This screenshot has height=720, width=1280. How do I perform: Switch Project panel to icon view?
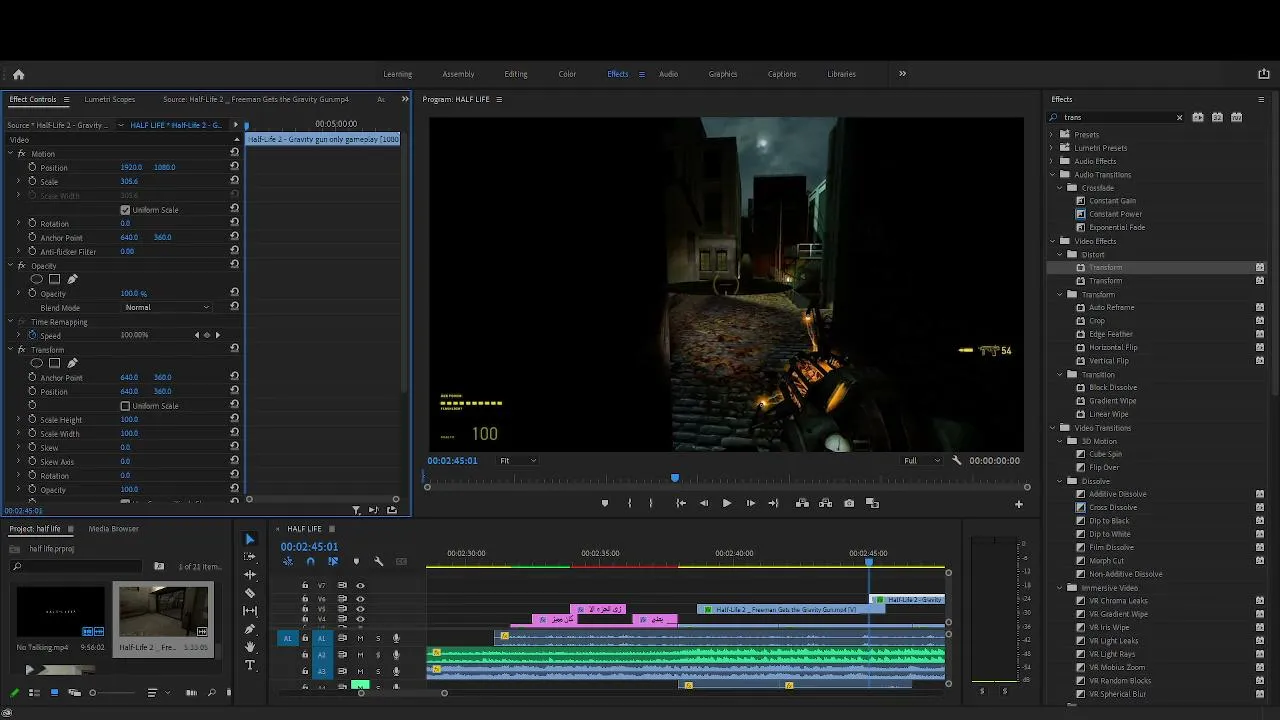[54, 693]
